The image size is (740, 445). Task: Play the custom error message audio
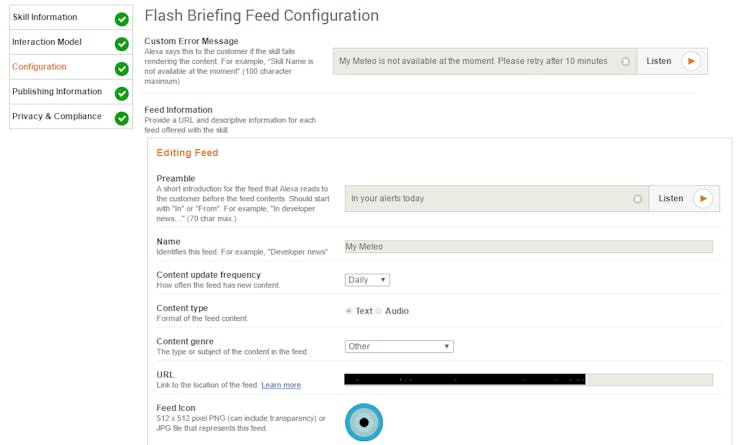691,61
